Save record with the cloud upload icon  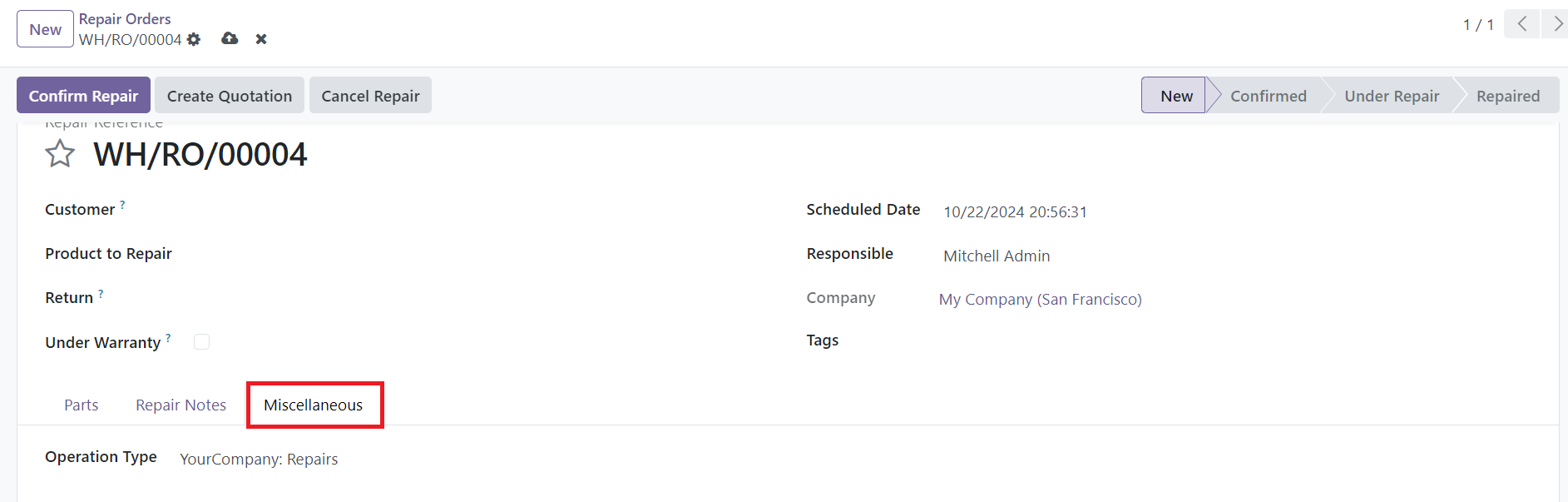[230, 38]
